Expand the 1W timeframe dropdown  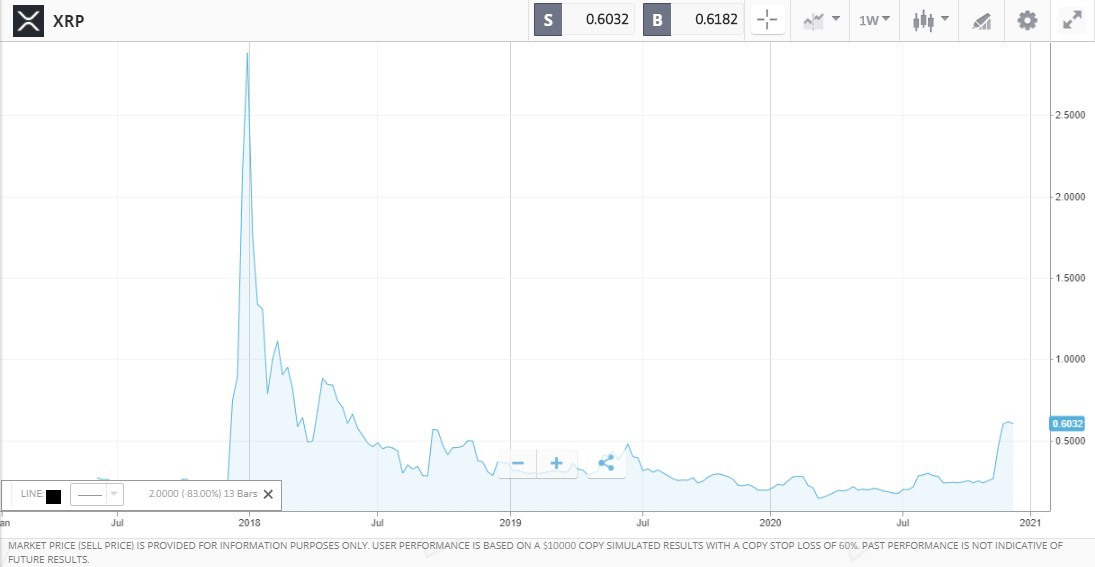[x=874, y=20]
